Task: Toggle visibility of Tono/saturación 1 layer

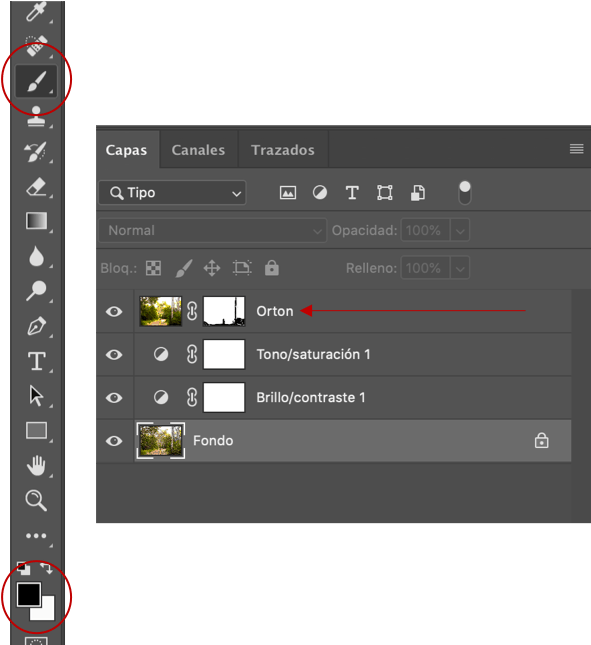Action: coord(114,355)
